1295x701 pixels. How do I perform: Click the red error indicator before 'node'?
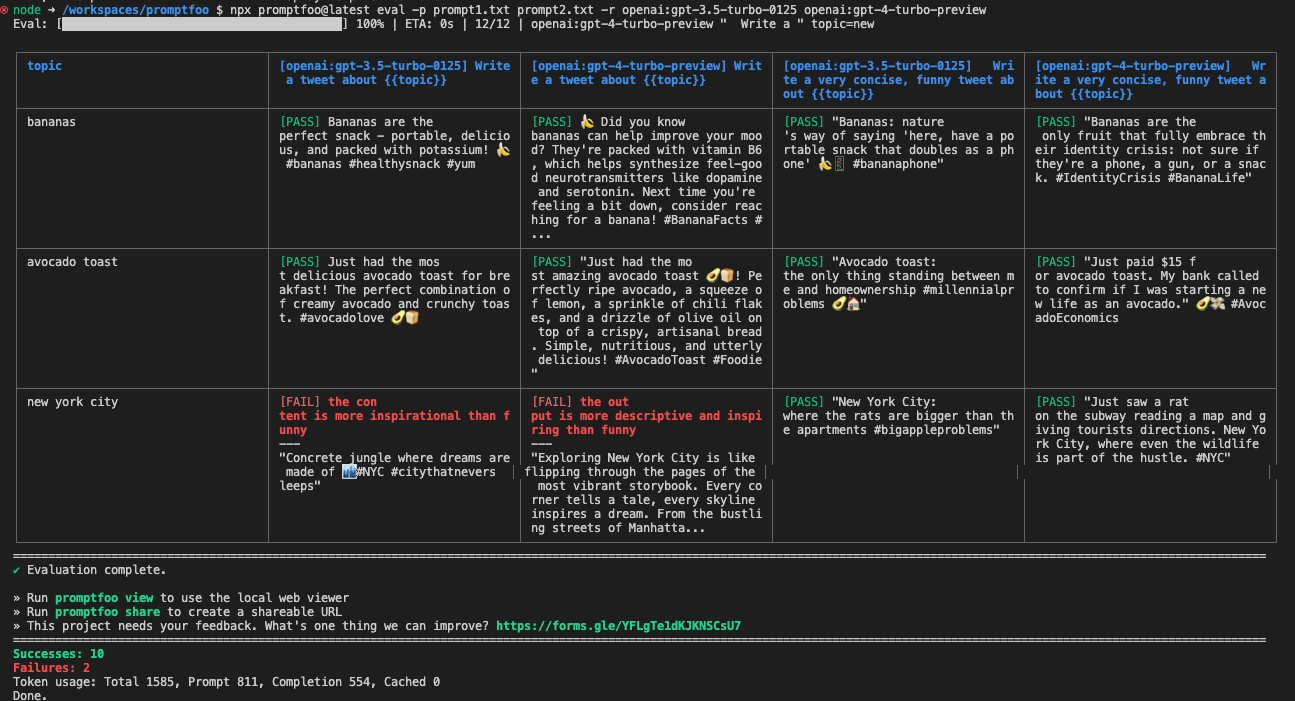pyautogui.click(x=5, y=10)
